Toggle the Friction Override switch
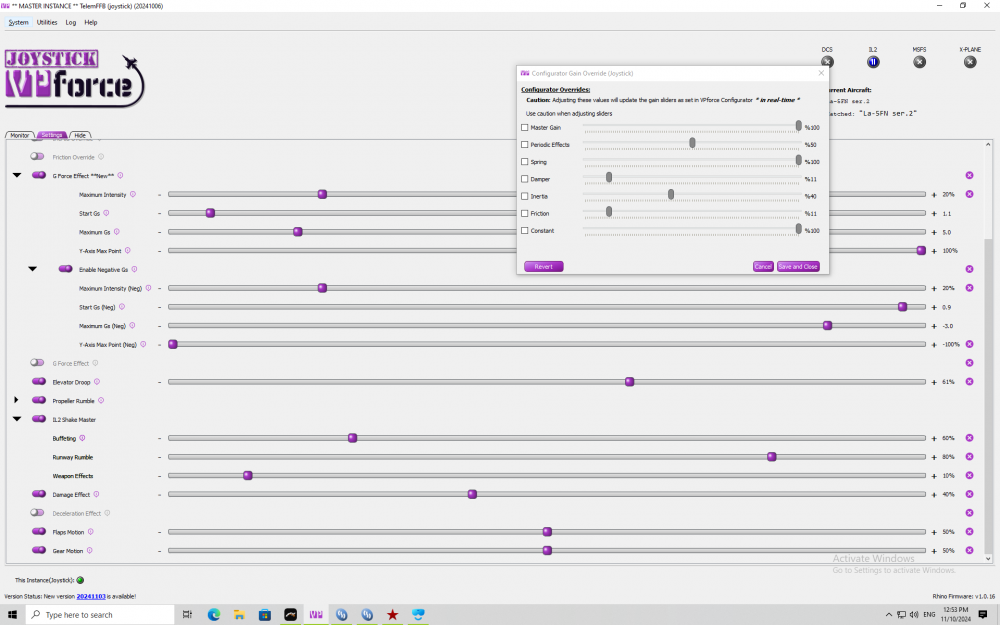 pos(37,157)
